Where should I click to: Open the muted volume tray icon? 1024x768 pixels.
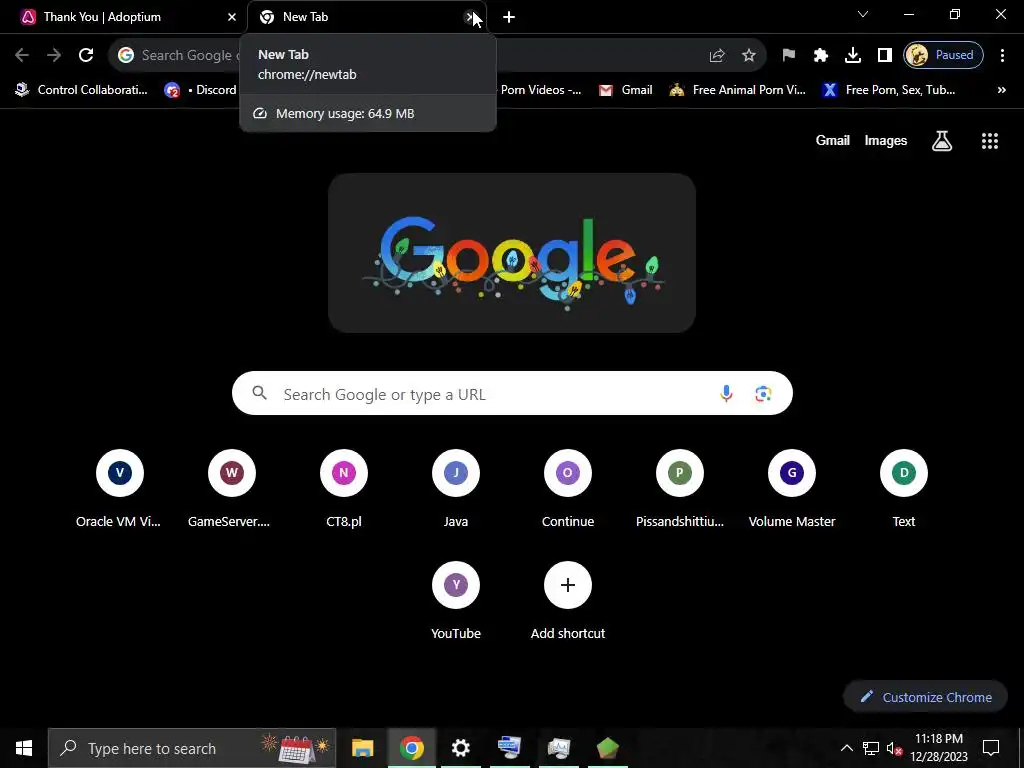(x=894, y=748)
